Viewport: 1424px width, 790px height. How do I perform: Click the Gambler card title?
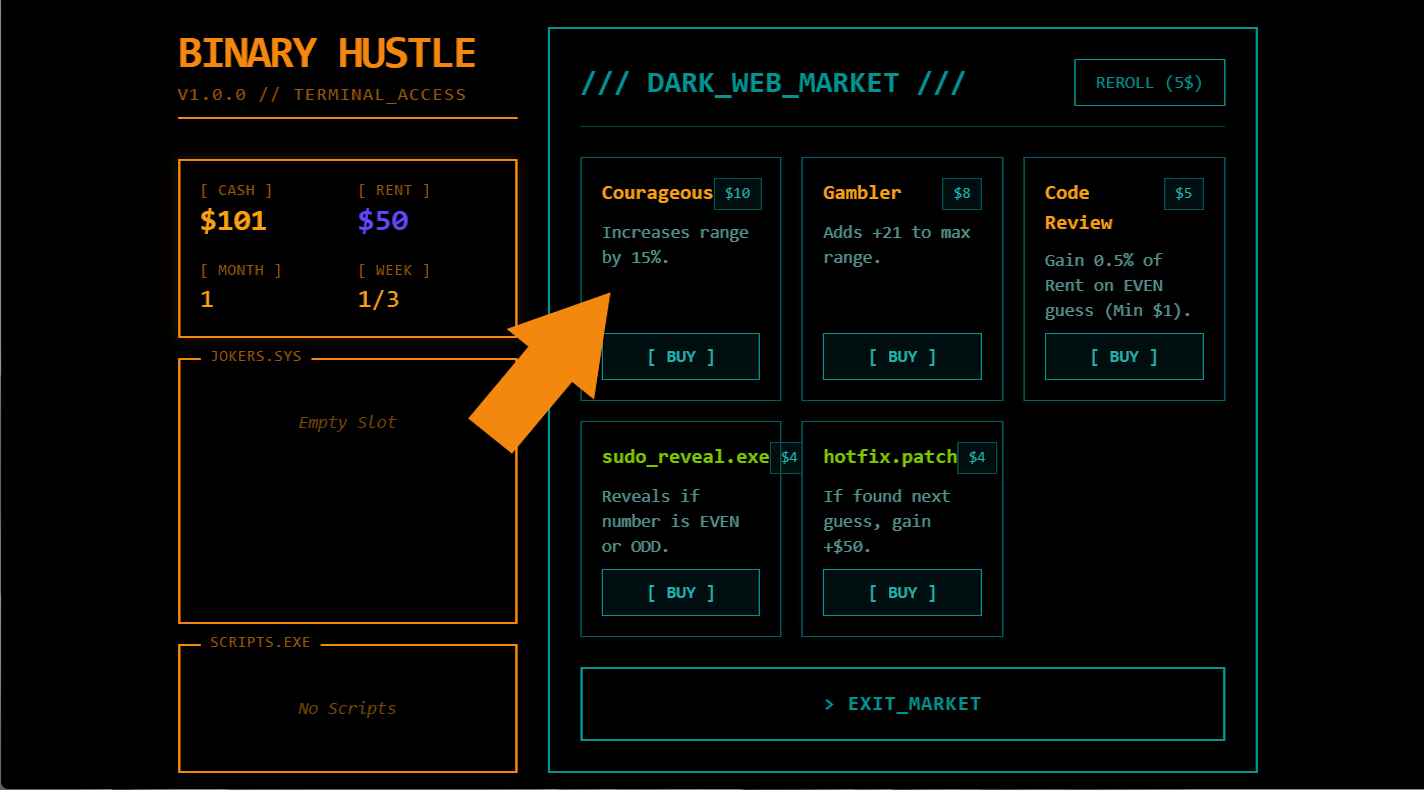tap(861, 193)
